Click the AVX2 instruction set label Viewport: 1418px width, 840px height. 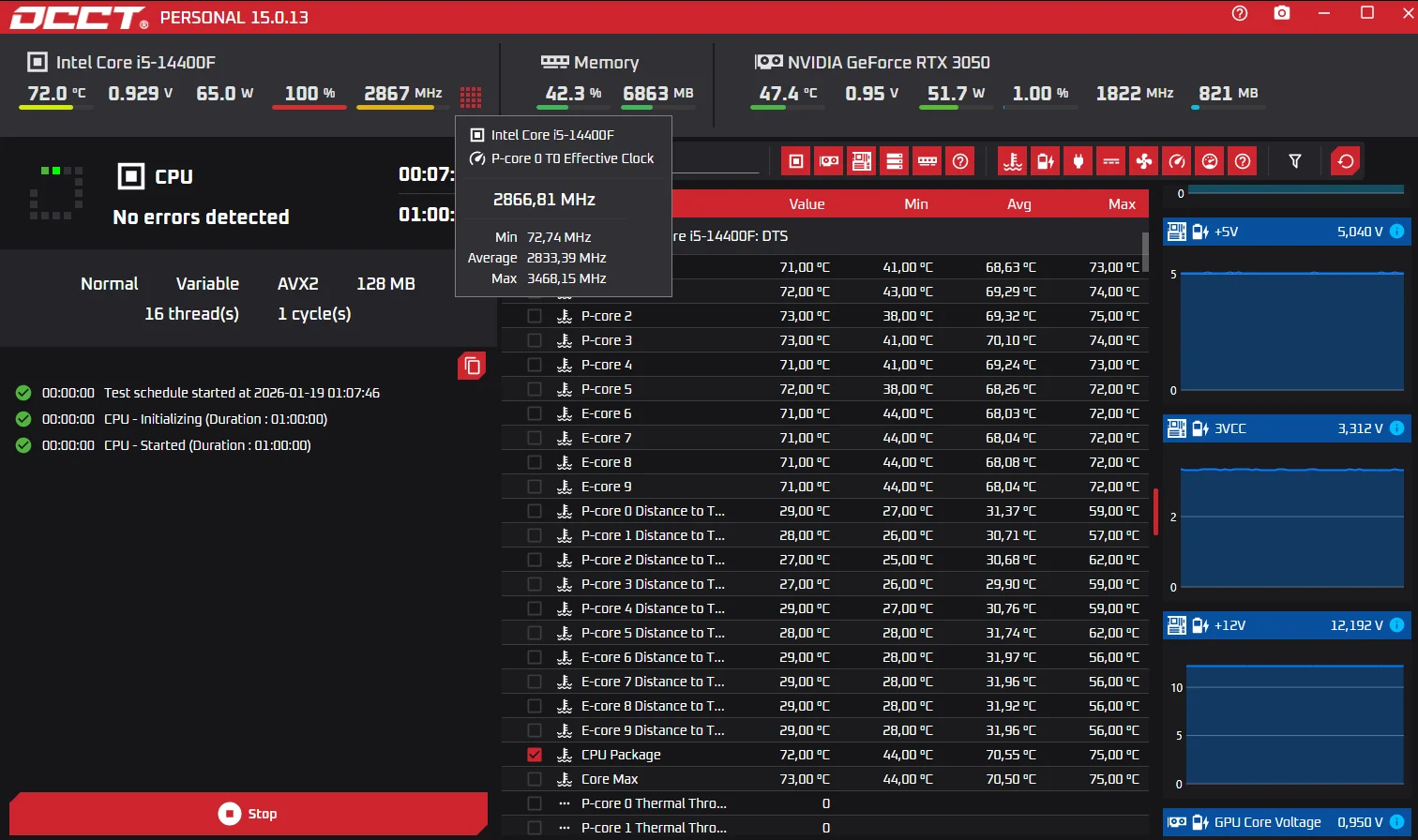[298, 284]
